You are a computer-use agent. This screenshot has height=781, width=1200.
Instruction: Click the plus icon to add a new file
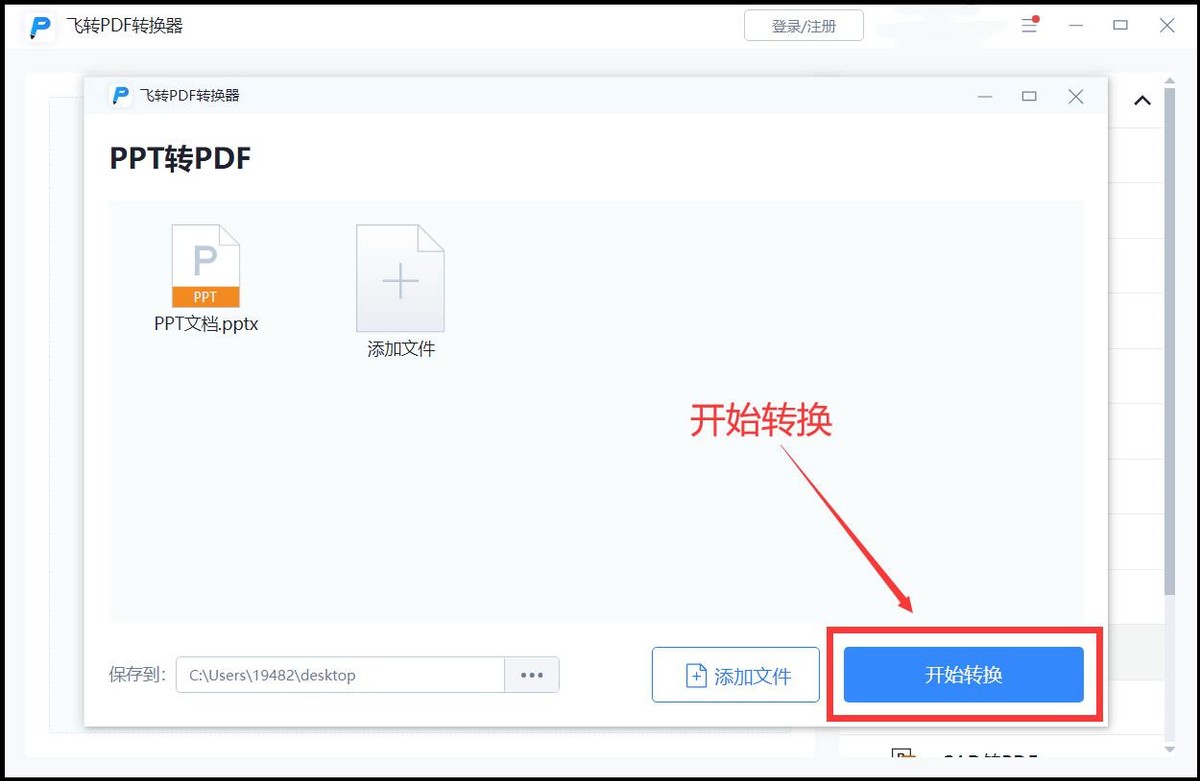[x=400, y=278]
